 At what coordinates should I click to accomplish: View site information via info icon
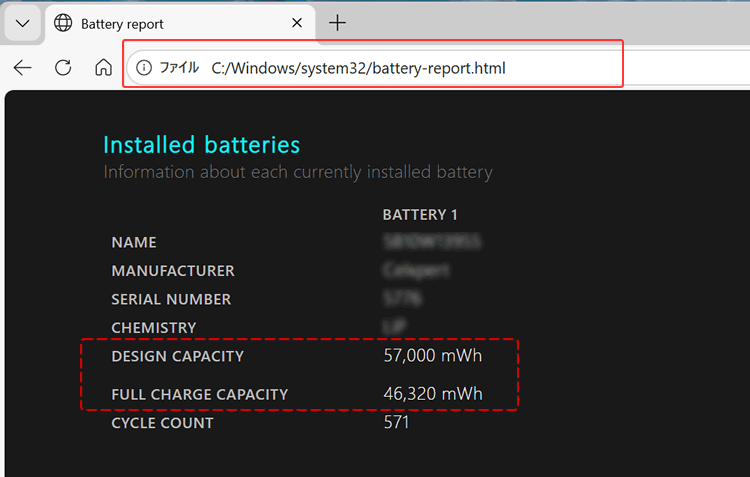click(144, 68)
